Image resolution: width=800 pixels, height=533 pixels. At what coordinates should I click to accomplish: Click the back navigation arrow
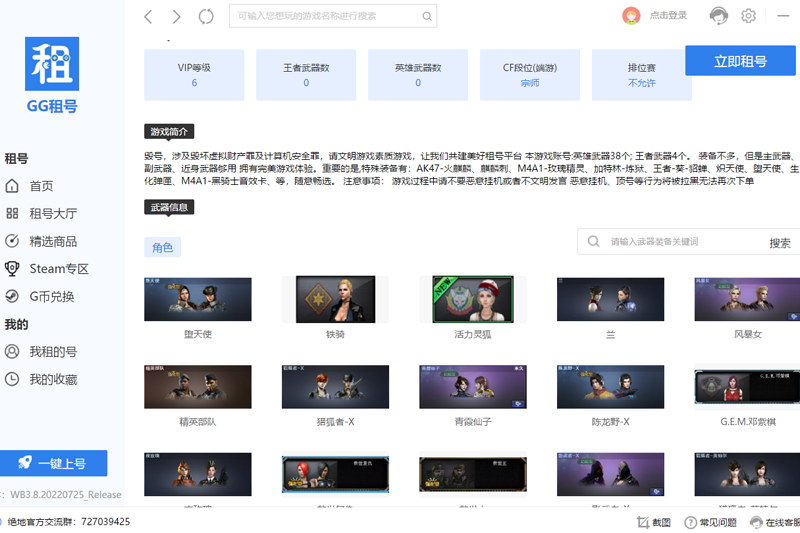(x=148, y=16)
